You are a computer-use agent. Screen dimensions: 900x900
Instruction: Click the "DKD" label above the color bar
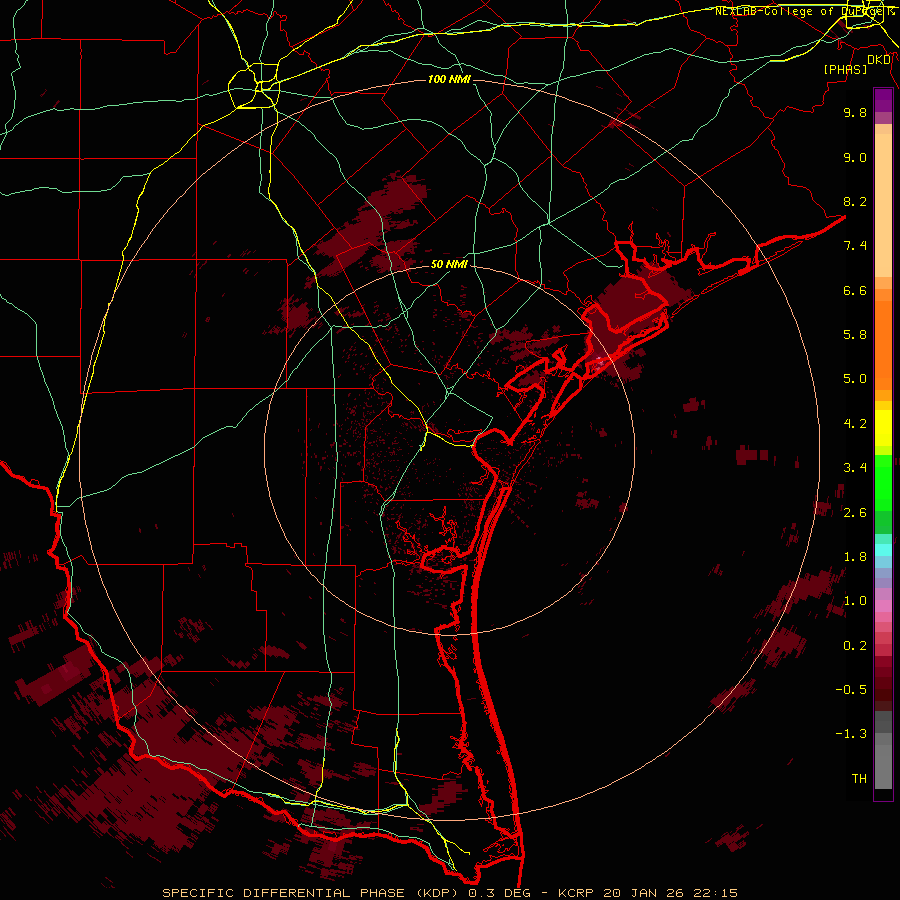[879, 60]
